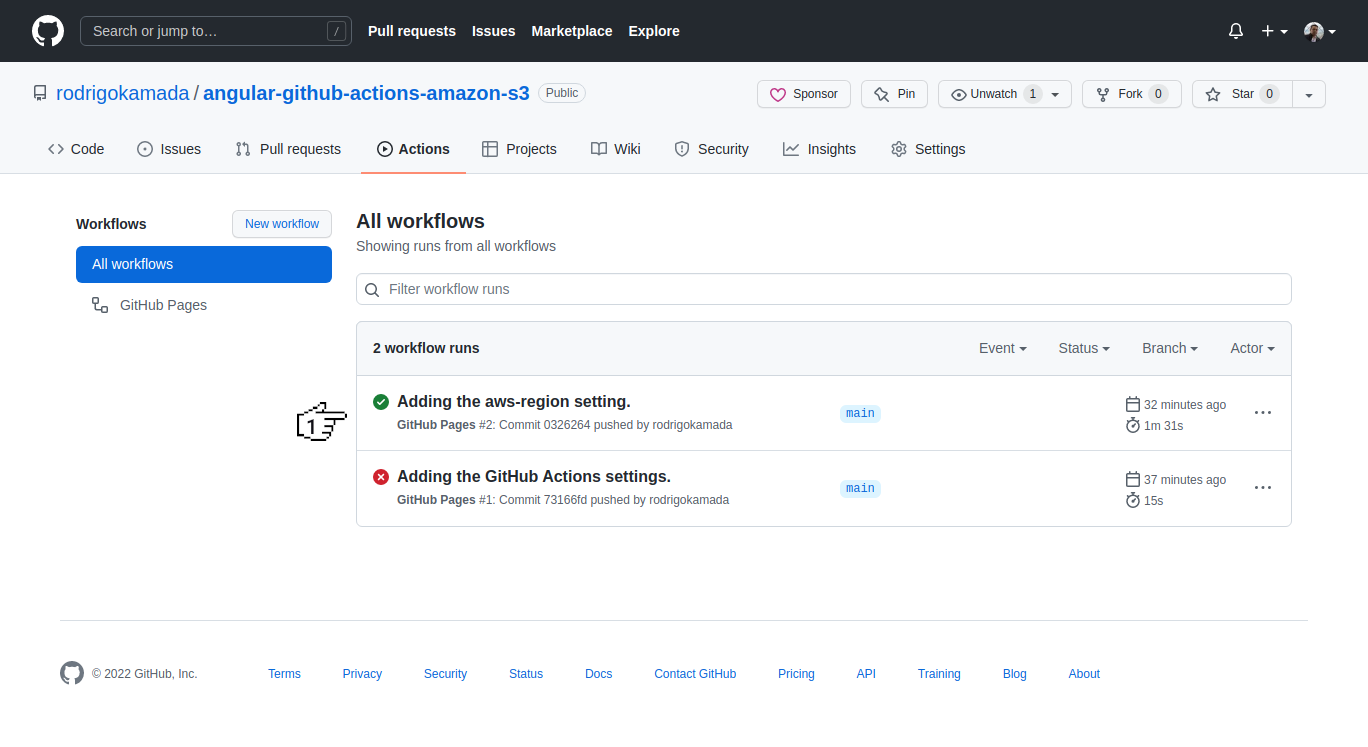Expand the Status filter dropdown
The image size is (1368, 747).
(x=1083, y=348)
